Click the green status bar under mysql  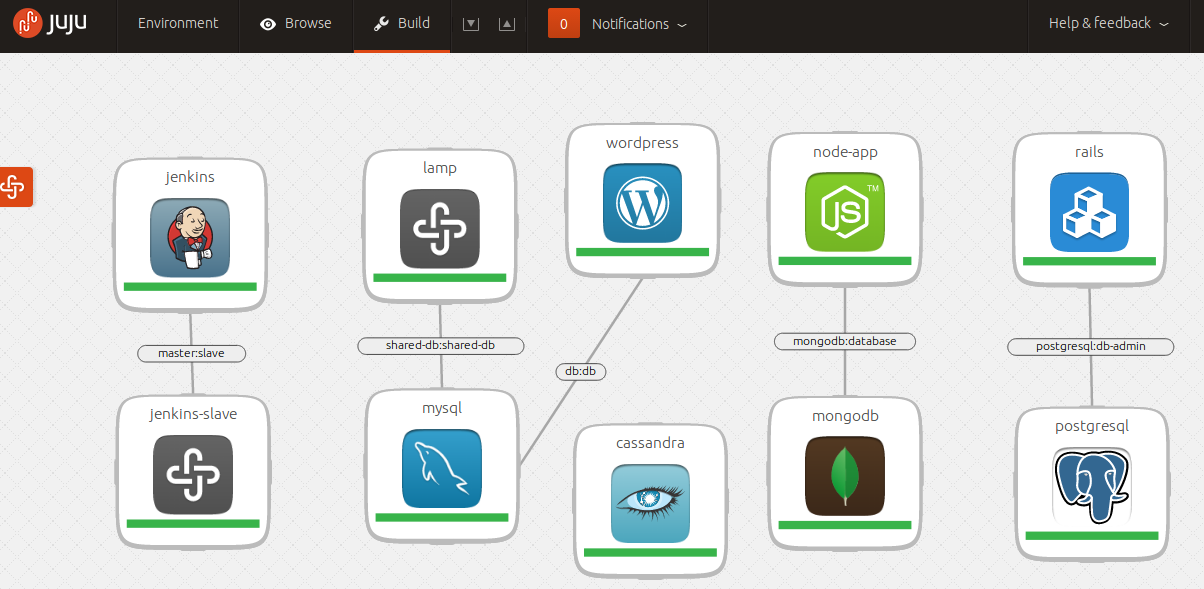(442, 517)
